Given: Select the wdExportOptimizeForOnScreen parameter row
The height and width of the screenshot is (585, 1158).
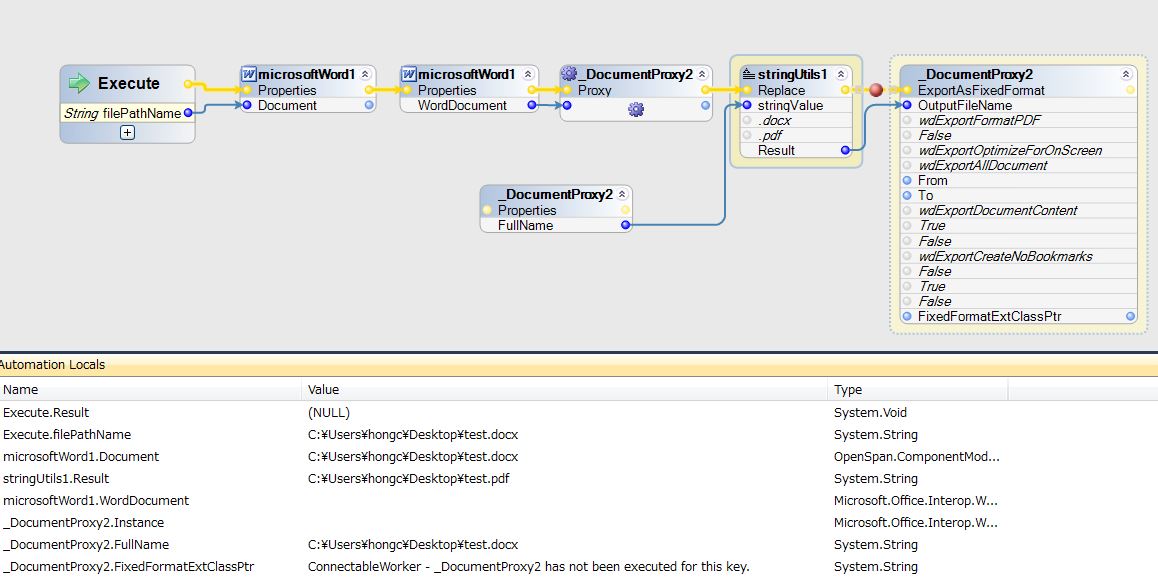Looking at the screenshot, I should (1018, 151).
